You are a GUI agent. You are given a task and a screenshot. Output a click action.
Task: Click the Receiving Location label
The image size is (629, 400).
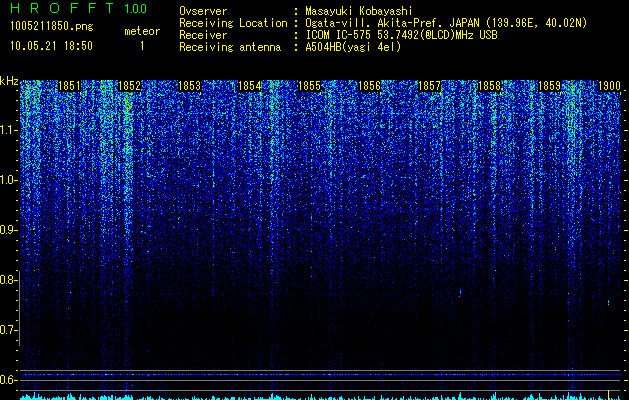[x=233, y=23]
